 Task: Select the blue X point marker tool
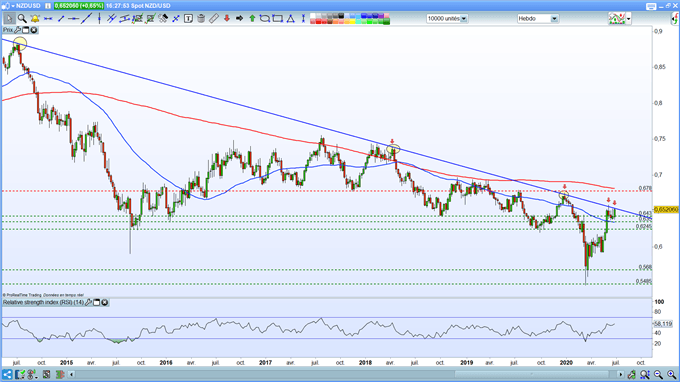pyautogui.click(x=176, y=19)
